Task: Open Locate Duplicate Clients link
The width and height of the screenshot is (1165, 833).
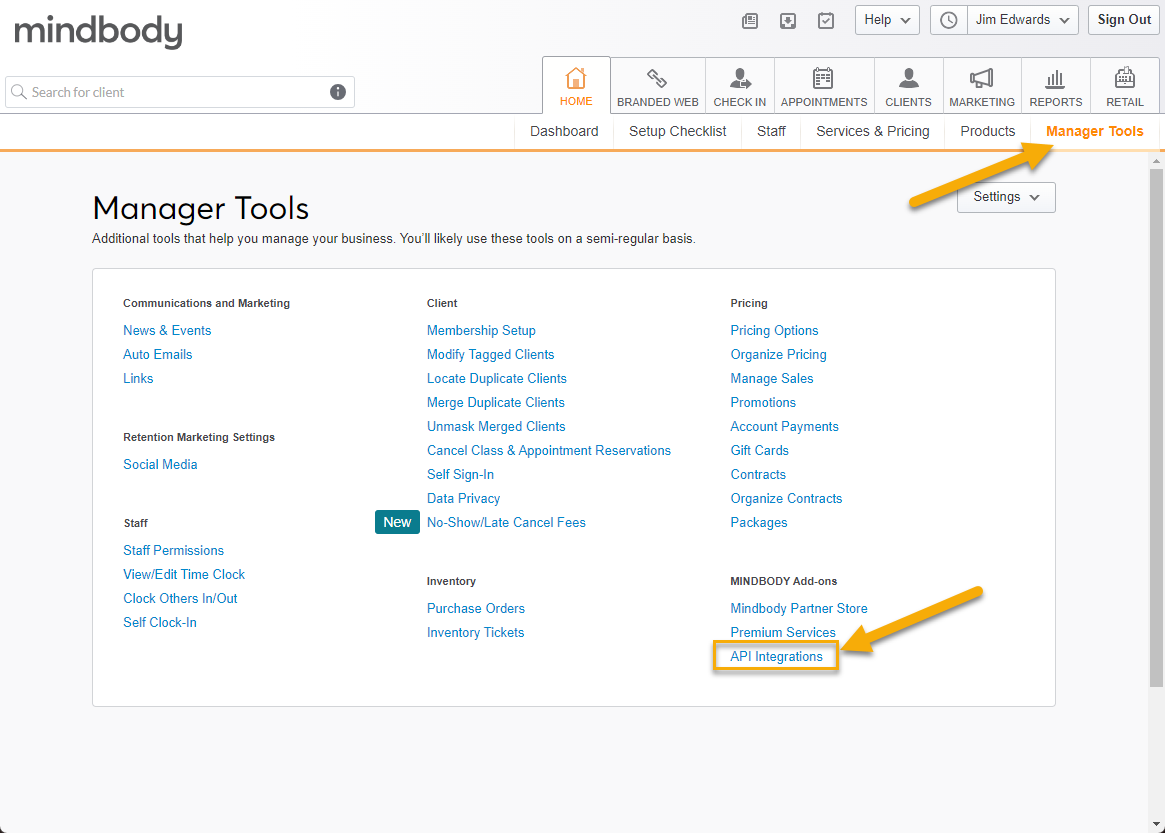Action: pos(496,378)
